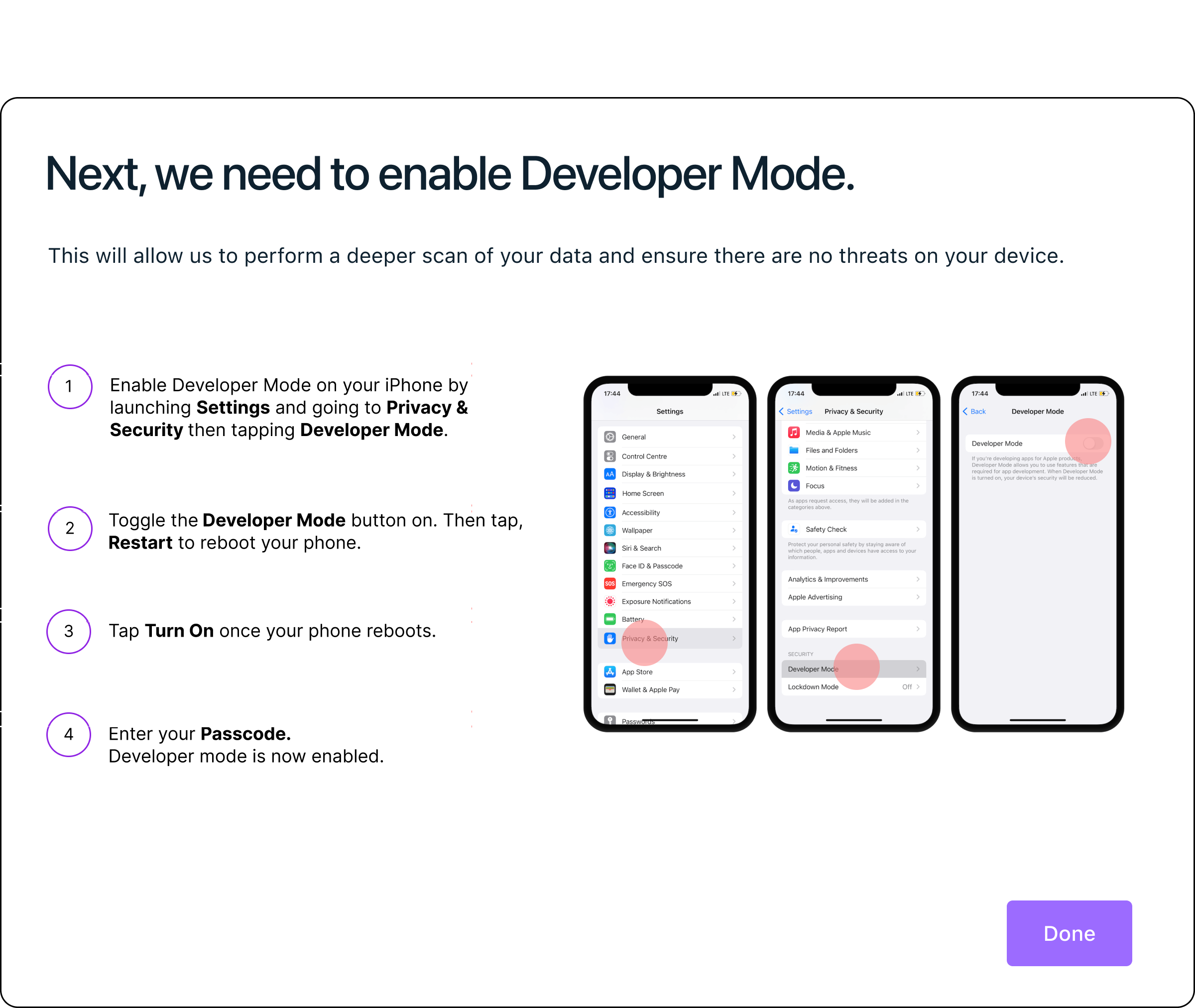Click the Media & Apple Music icon

[x=794, y=433]
